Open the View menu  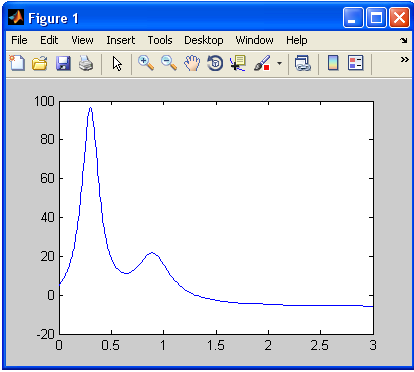click(82, 40)
